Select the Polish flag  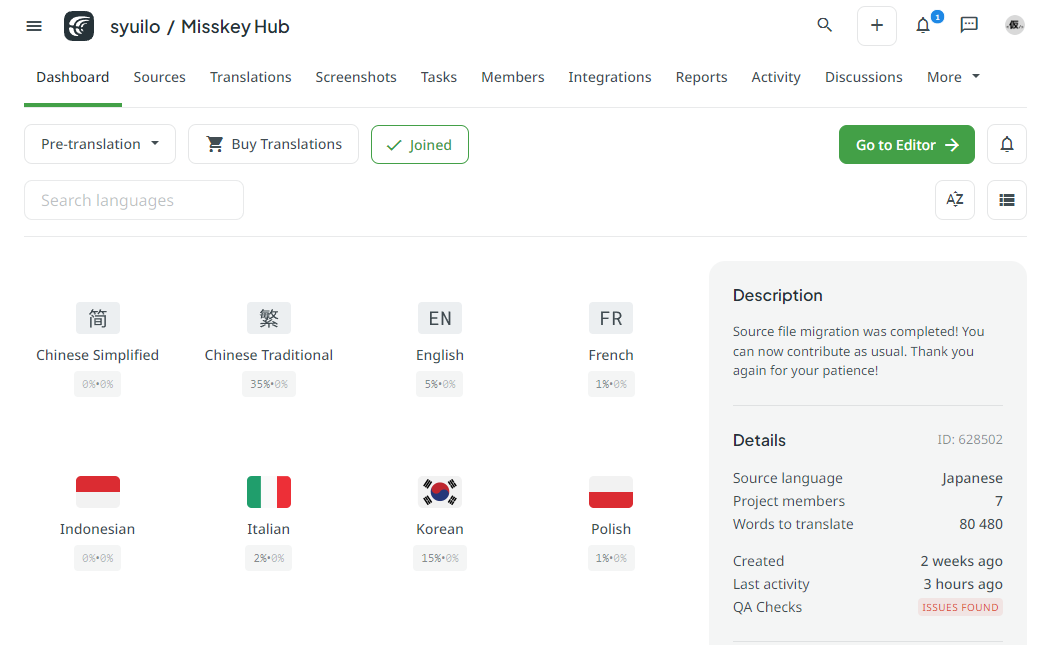(611, 492)
